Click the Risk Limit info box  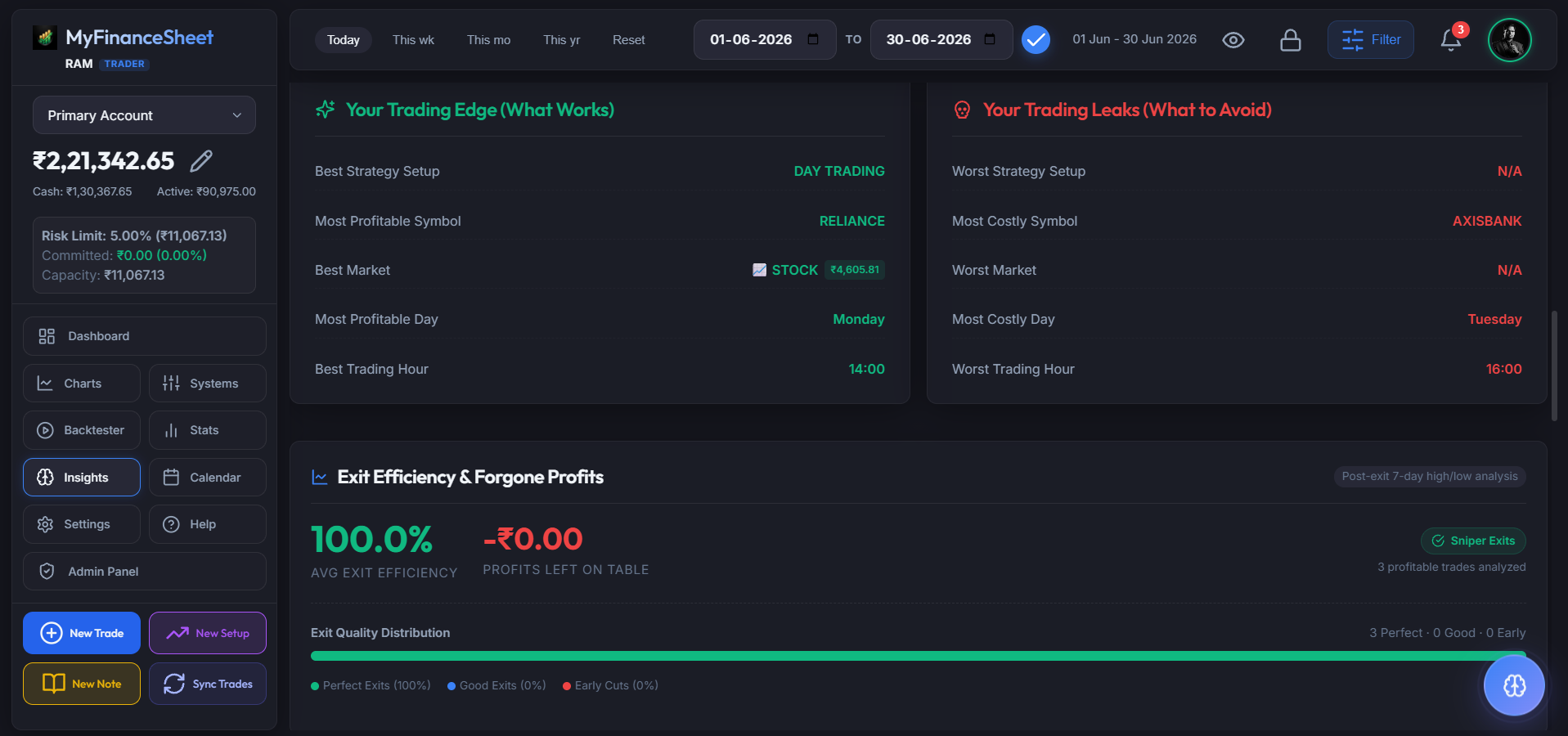[144, 255]
